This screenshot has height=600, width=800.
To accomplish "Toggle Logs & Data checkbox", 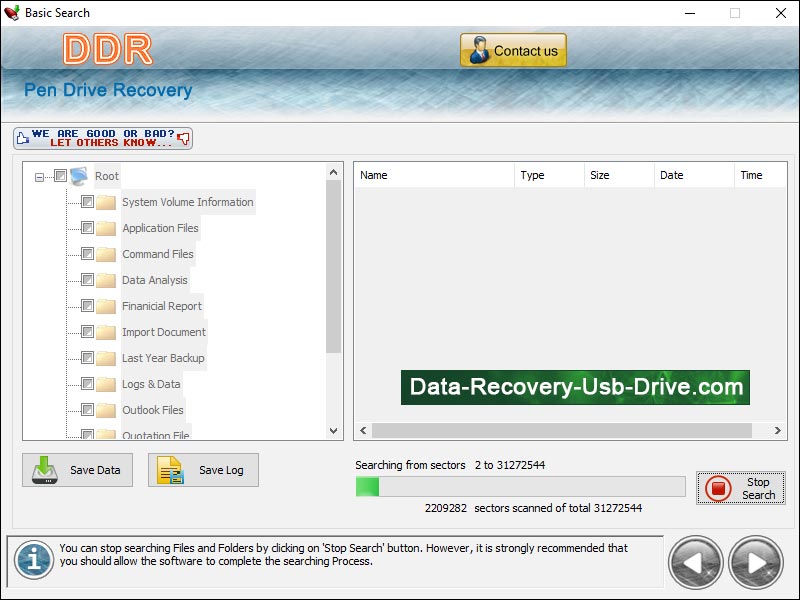I will point(87,384).
